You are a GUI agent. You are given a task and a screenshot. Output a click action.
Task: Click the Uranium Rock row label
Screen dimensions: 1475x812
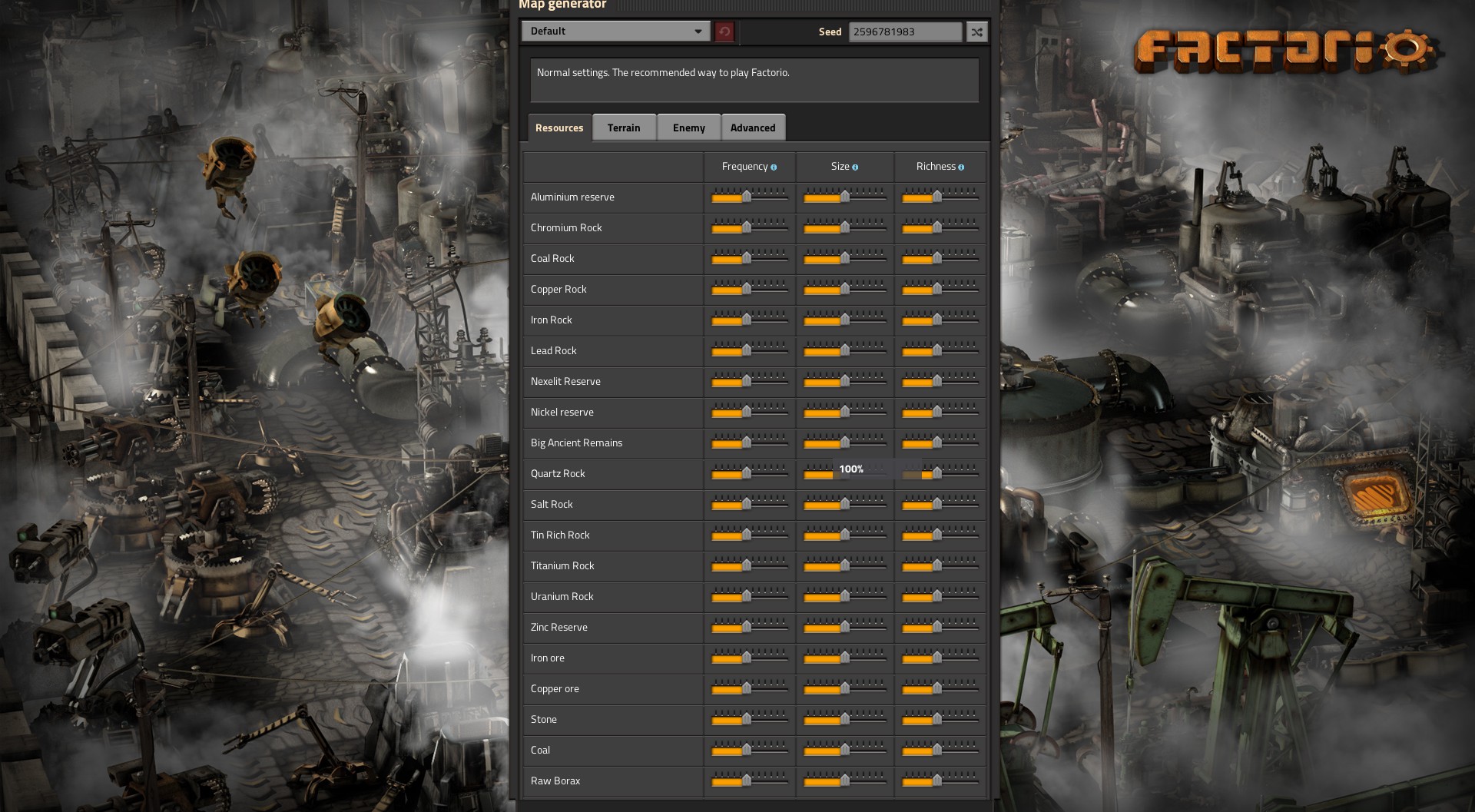562,597
